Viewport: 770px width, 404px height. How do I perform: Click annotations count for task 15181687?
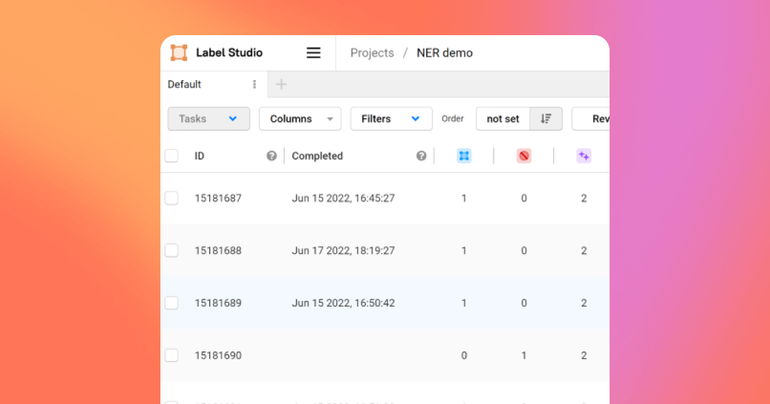pos(464,198)
